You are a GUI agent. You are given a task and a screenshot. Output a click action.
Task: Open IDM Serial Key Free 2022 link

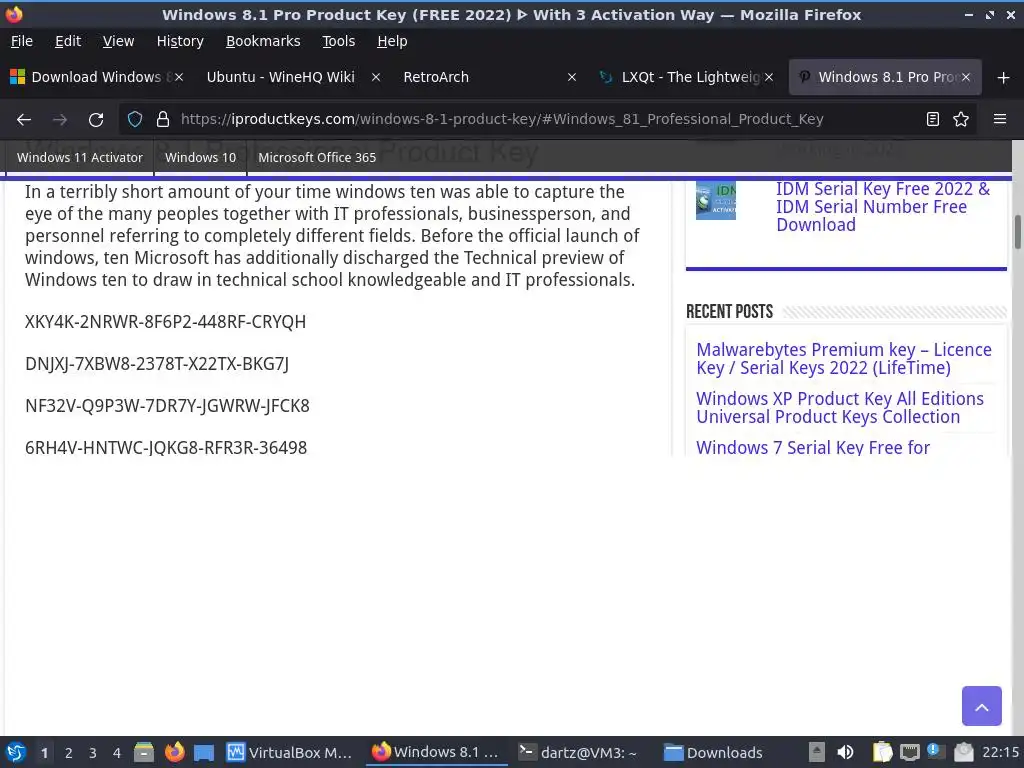[x=883, y=207]
